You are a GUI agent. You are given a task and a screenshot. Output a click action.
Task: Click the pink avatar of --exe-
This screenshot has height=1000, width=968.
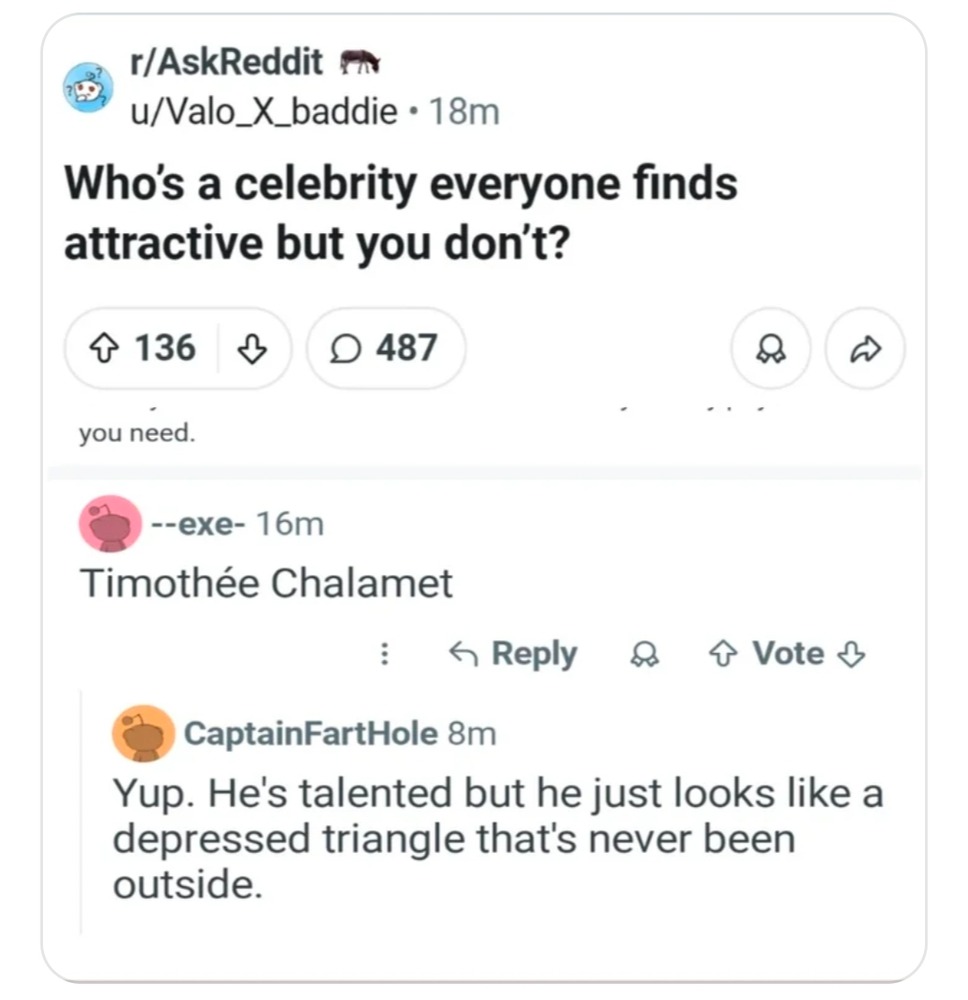[110, 522]
